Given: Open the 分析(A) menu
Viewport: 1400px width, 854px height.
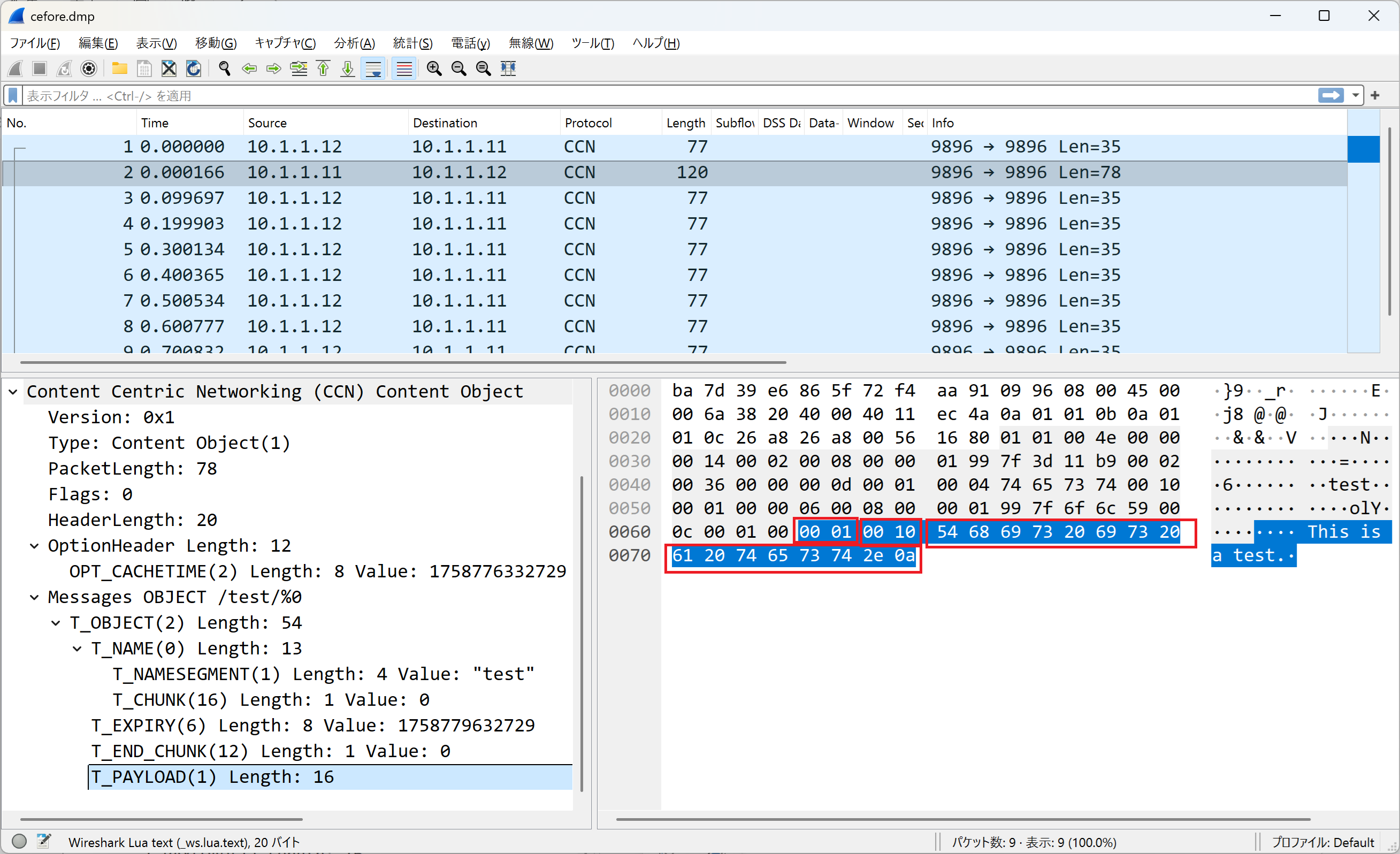Looking at the screenshot, I should coord(354,43).
